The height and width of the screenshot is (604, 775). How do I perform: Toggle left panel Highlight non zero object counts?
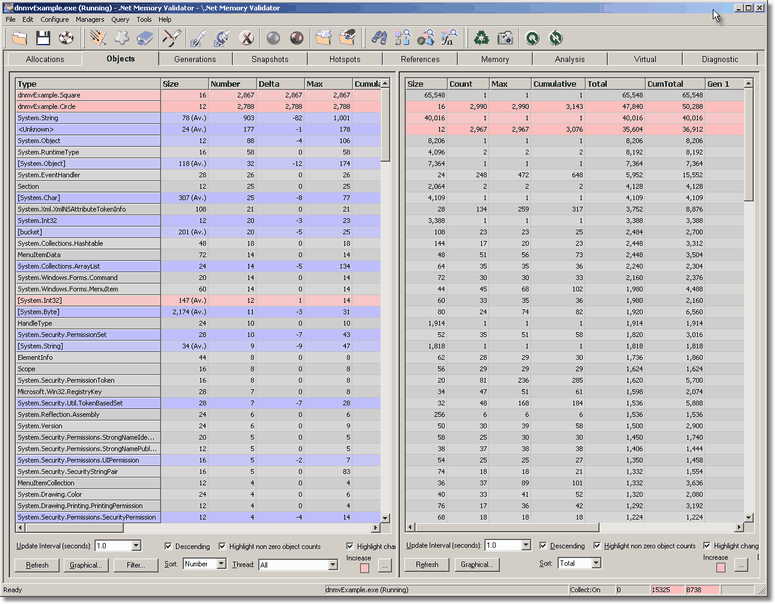click(x=222, y=546)
